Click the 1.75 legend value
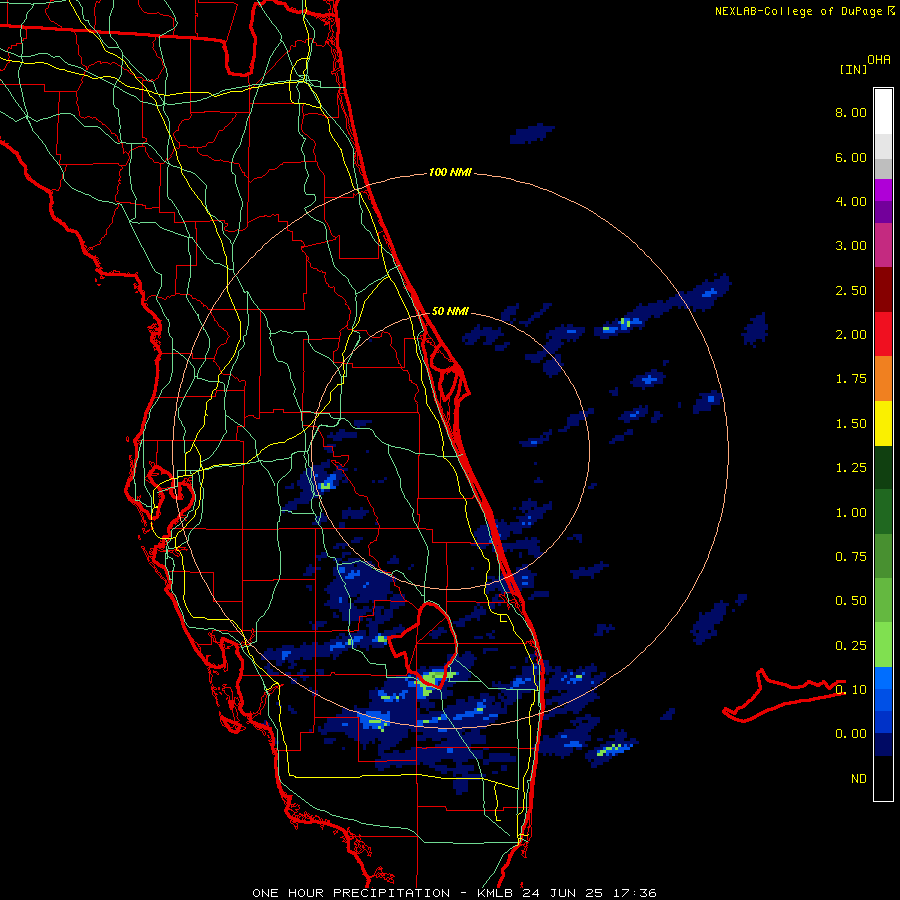This screenshot has width=900, height=900. click(x=851, y=379)
